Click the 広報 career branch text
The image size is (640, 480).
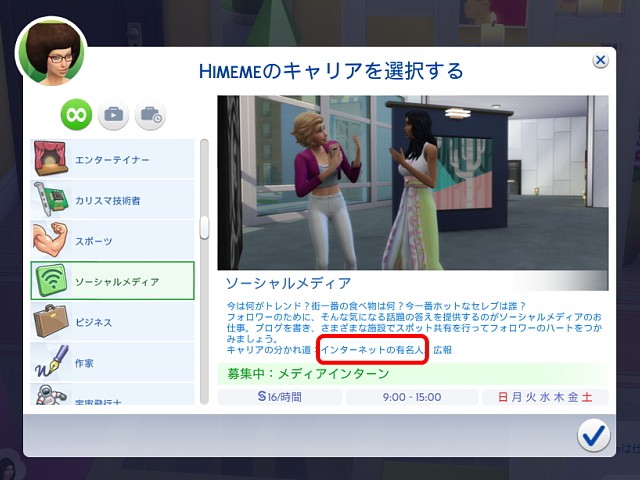(x=442, y=350)
